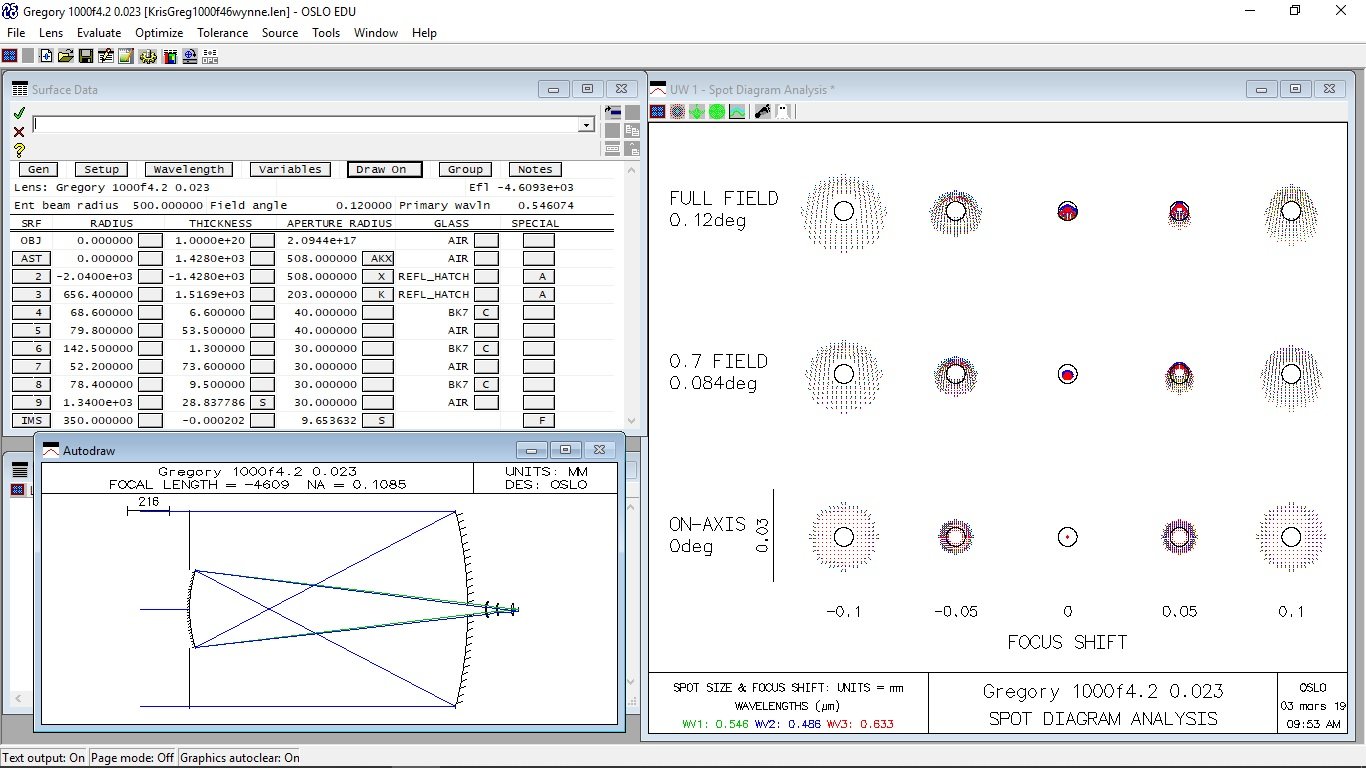
Task: Open the AKX aperture options on AST row
Action: (x=381, y=258)
